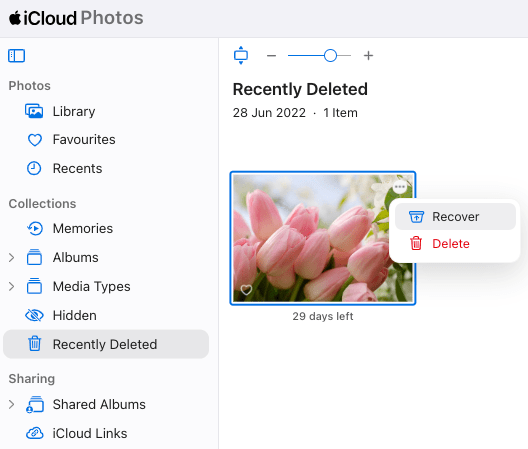Expand the Media Types chevron
Viewport: 528px width, 449px height.
tap(11, 286)
